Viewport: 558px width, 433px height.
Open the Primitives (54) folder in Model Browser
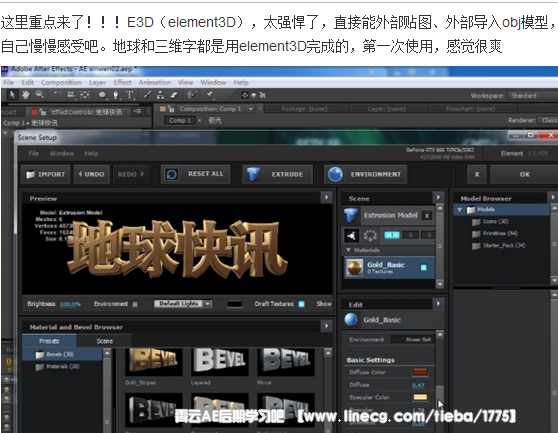[x=495, y=234]
